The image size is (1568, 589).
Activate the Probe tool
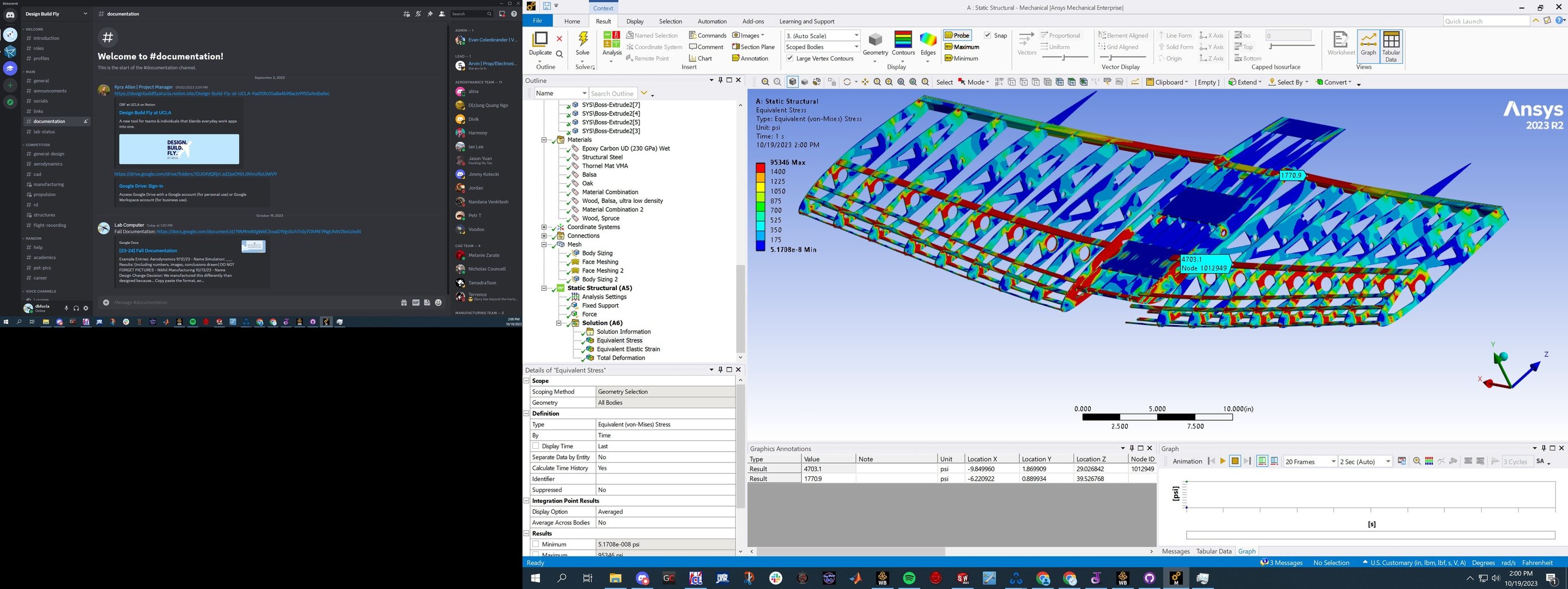click(x=958, y=35)
